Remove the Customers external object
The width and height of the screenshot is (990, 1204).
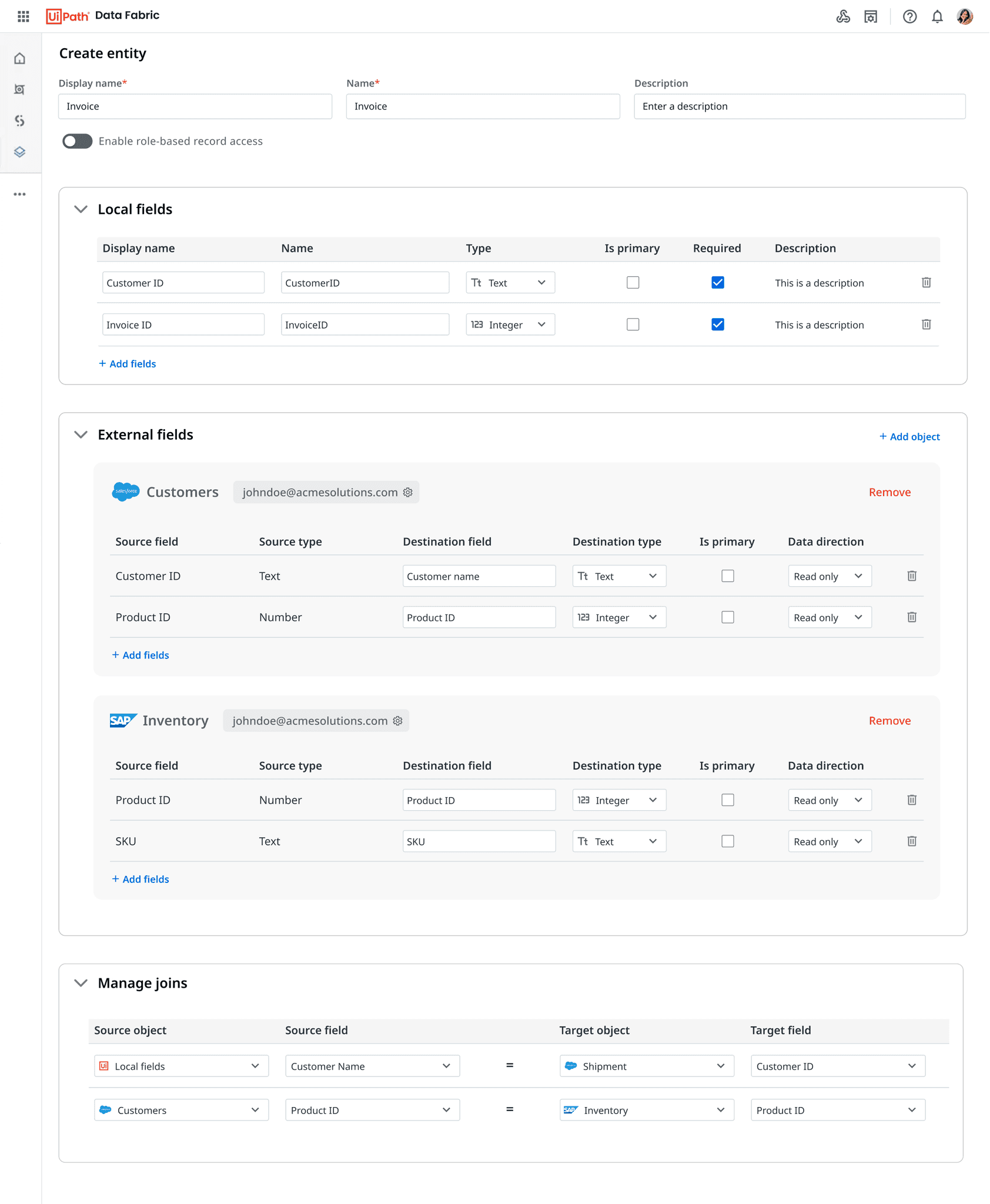[889, 492]
